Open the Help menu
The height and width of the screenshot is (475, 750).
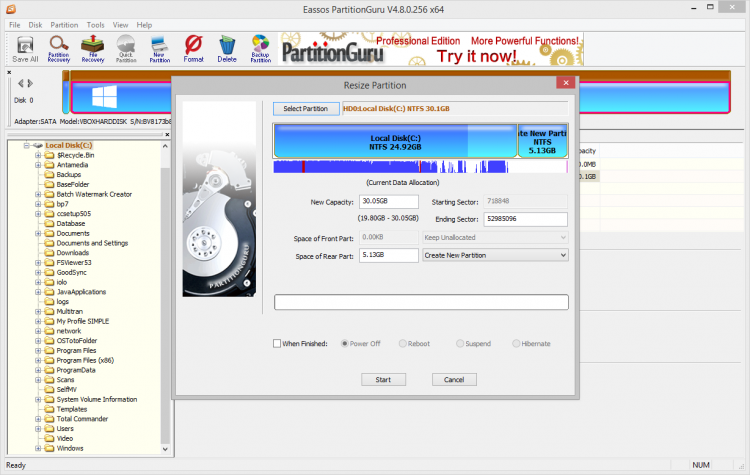pos(144,25)
